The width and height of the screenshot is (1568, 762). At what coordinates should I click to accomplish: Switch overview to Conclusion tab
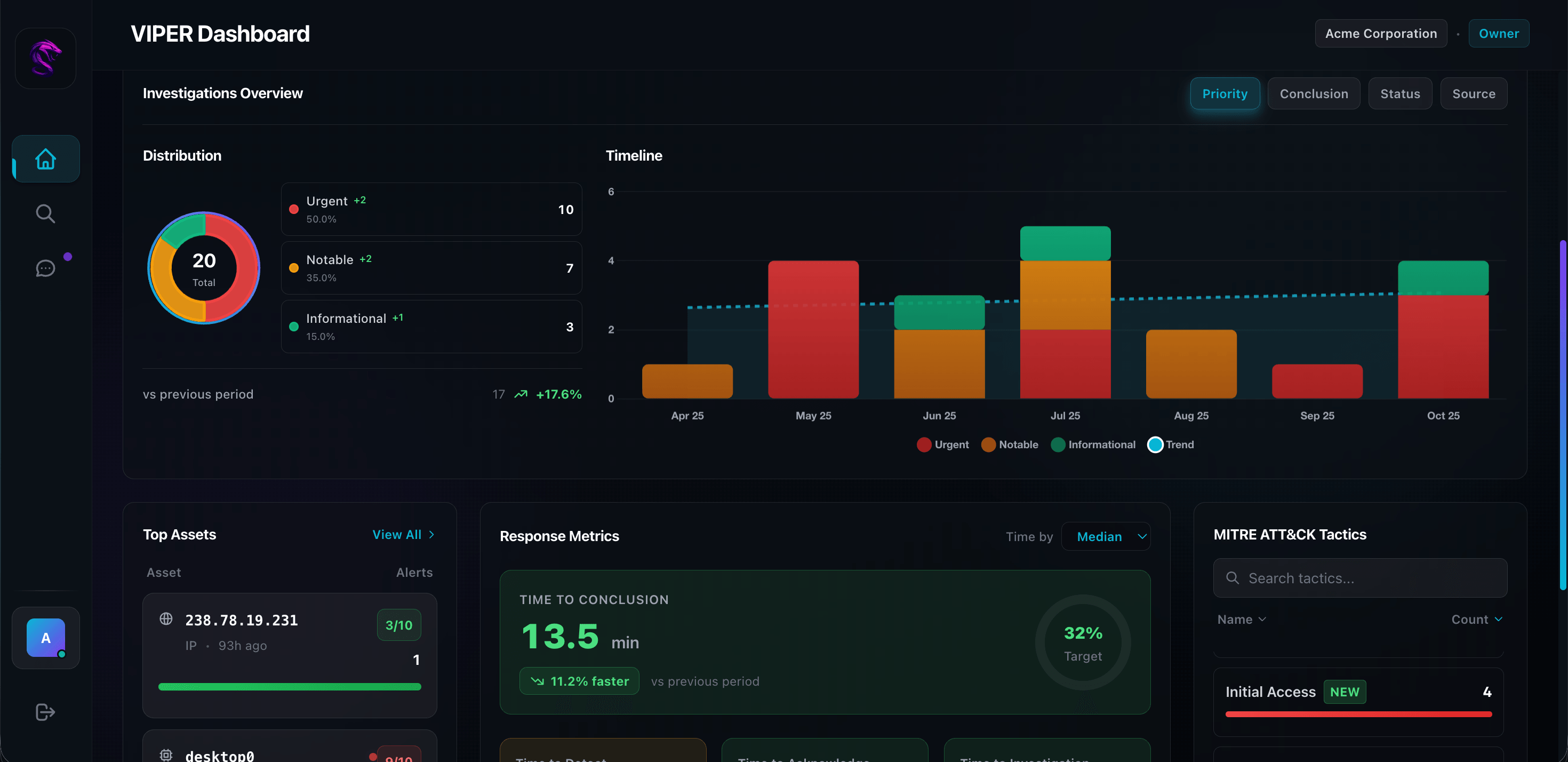click(1313, 93)
